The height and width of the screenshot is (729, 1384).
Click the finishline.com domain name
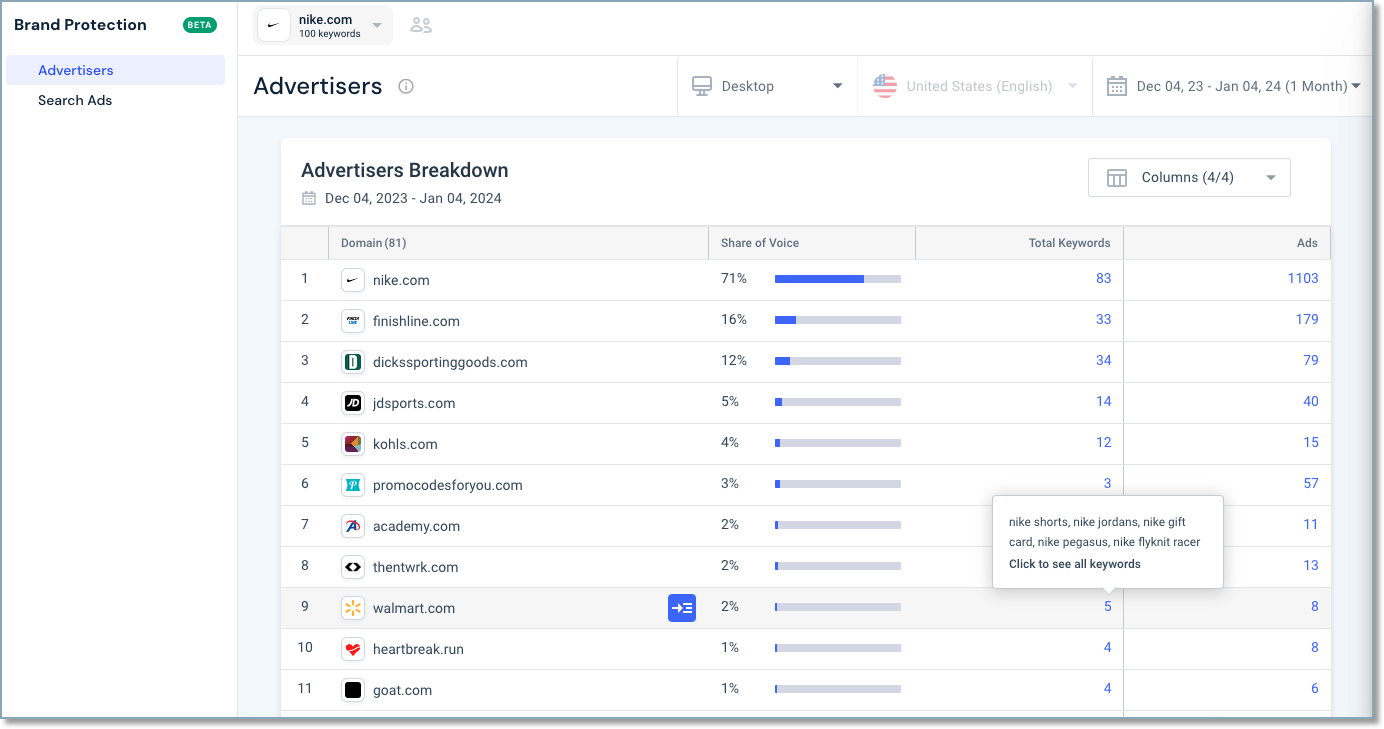[416, 321]
